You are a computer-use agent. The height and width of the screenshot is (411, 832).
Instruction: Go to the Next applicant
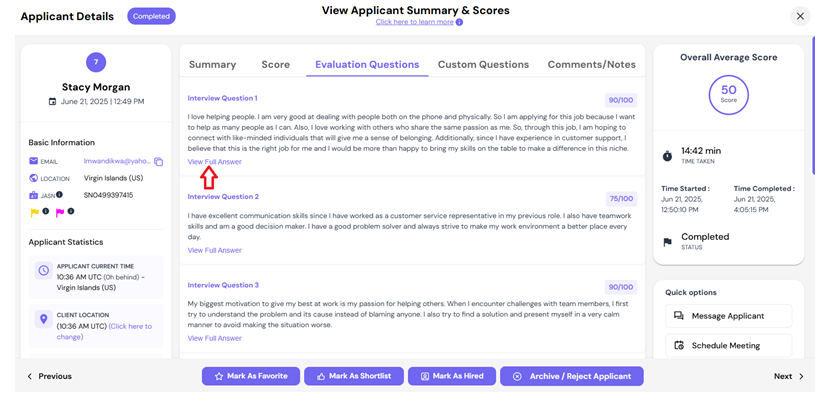(x=788, y=376)
